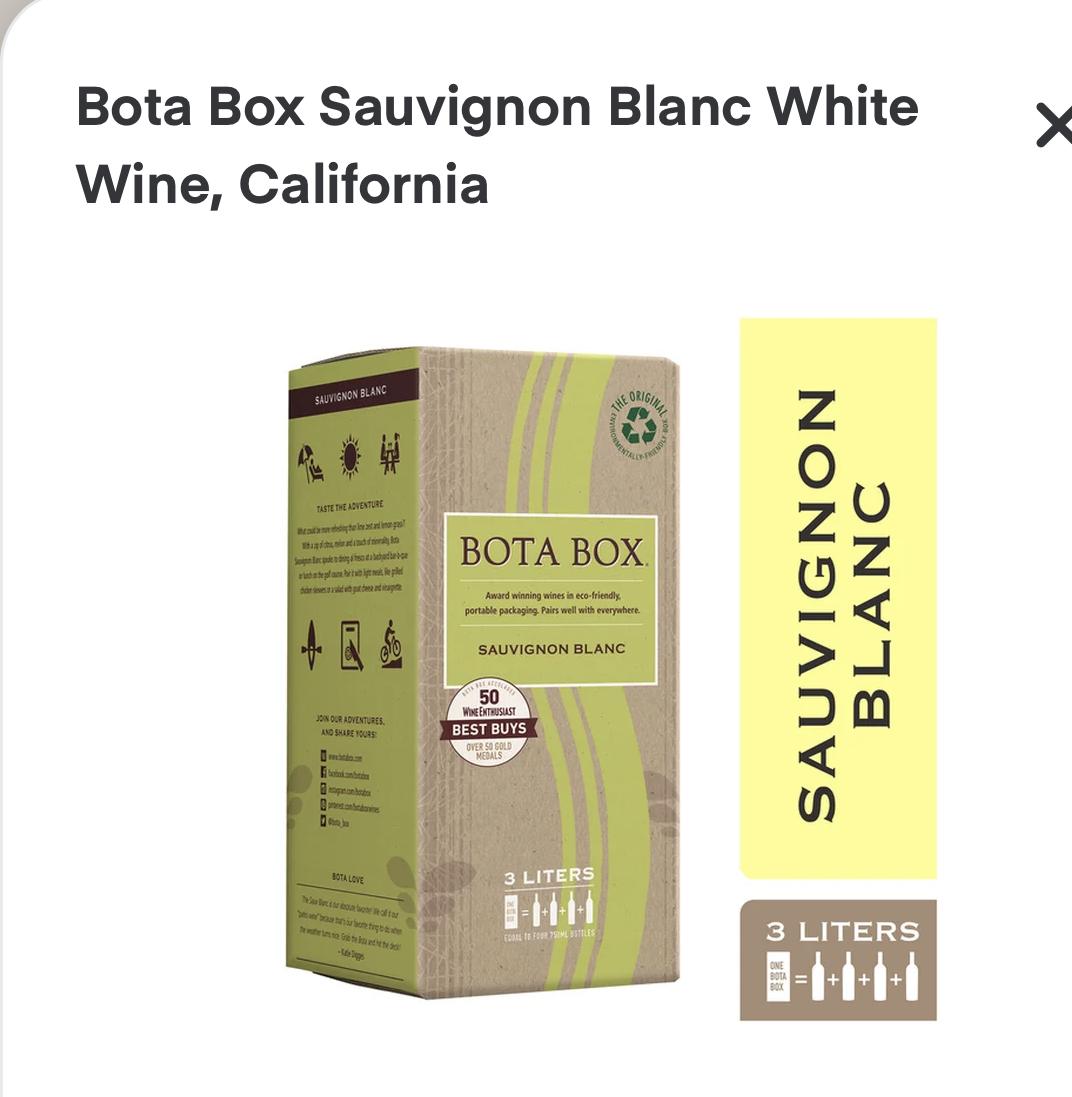Click the BOTA BOX label on box

552,551
